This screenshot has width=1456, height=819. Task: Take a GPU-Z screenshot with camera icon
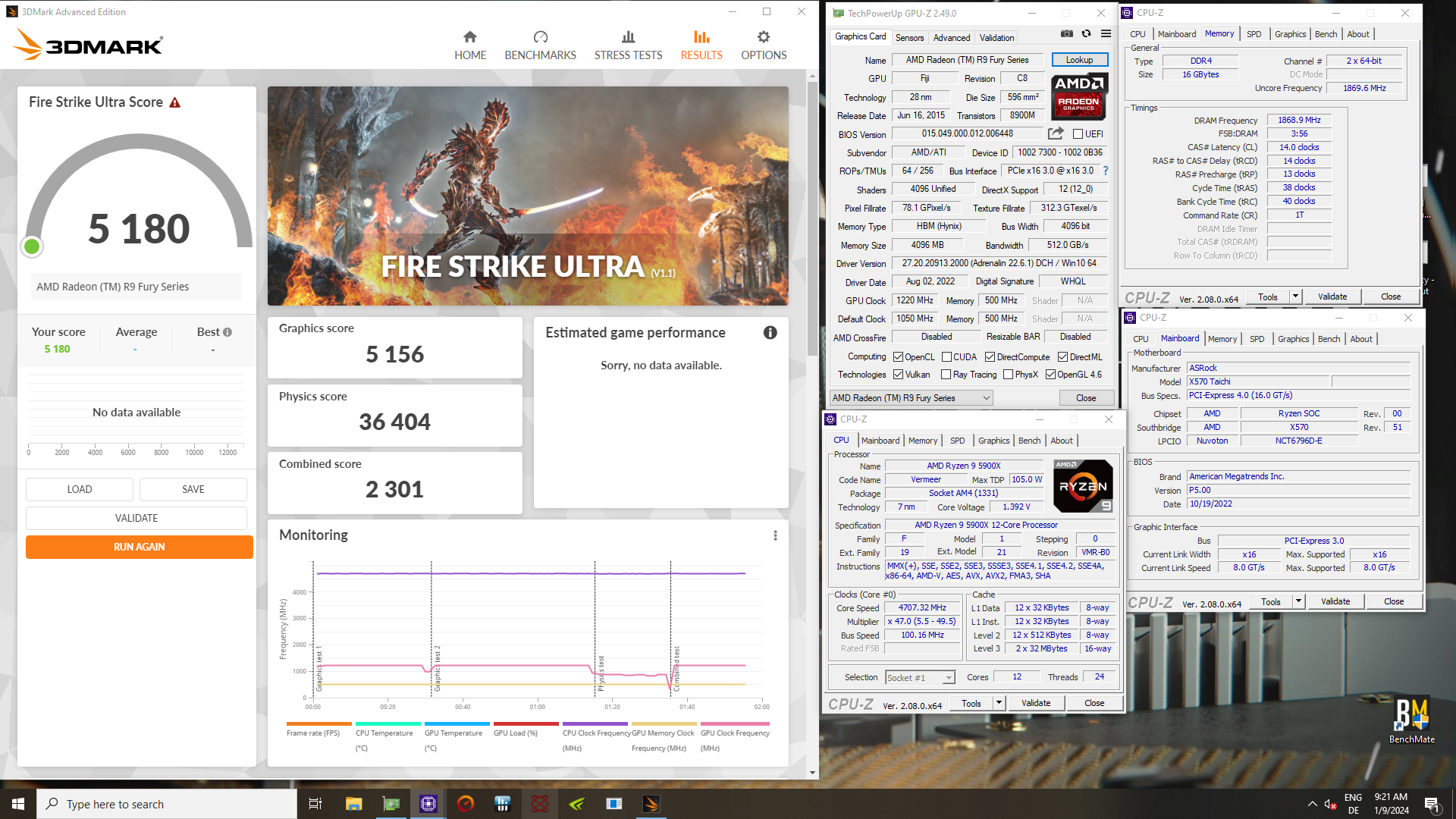tap(1066, 34)
